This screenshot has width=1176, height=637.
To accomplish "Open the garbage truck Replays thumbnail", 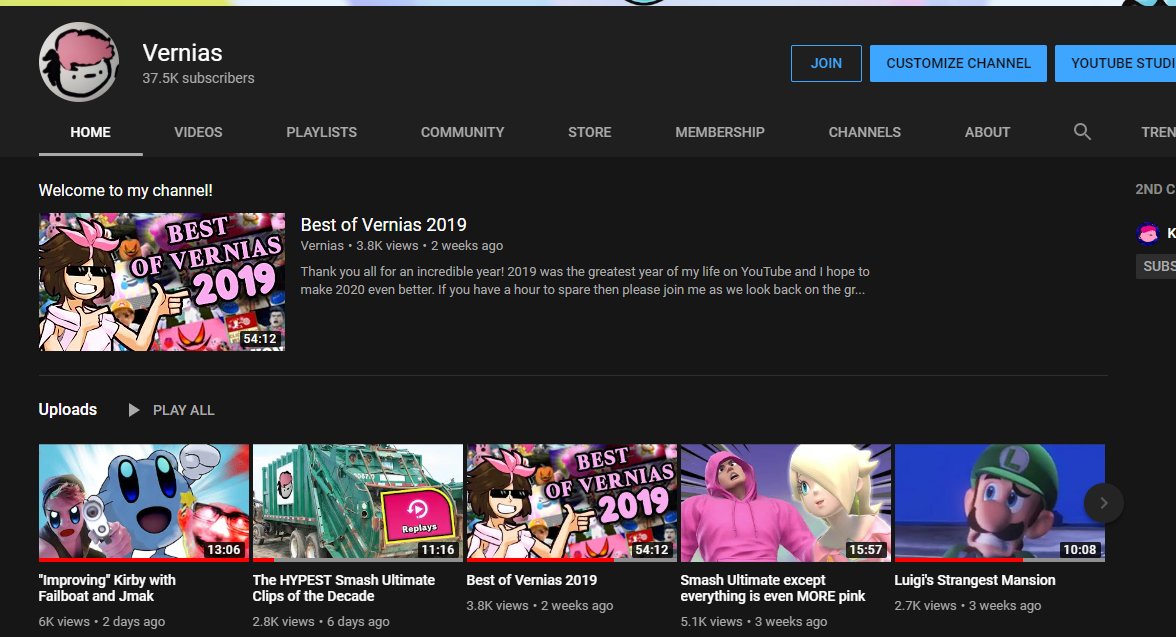I will pos(358,503).
